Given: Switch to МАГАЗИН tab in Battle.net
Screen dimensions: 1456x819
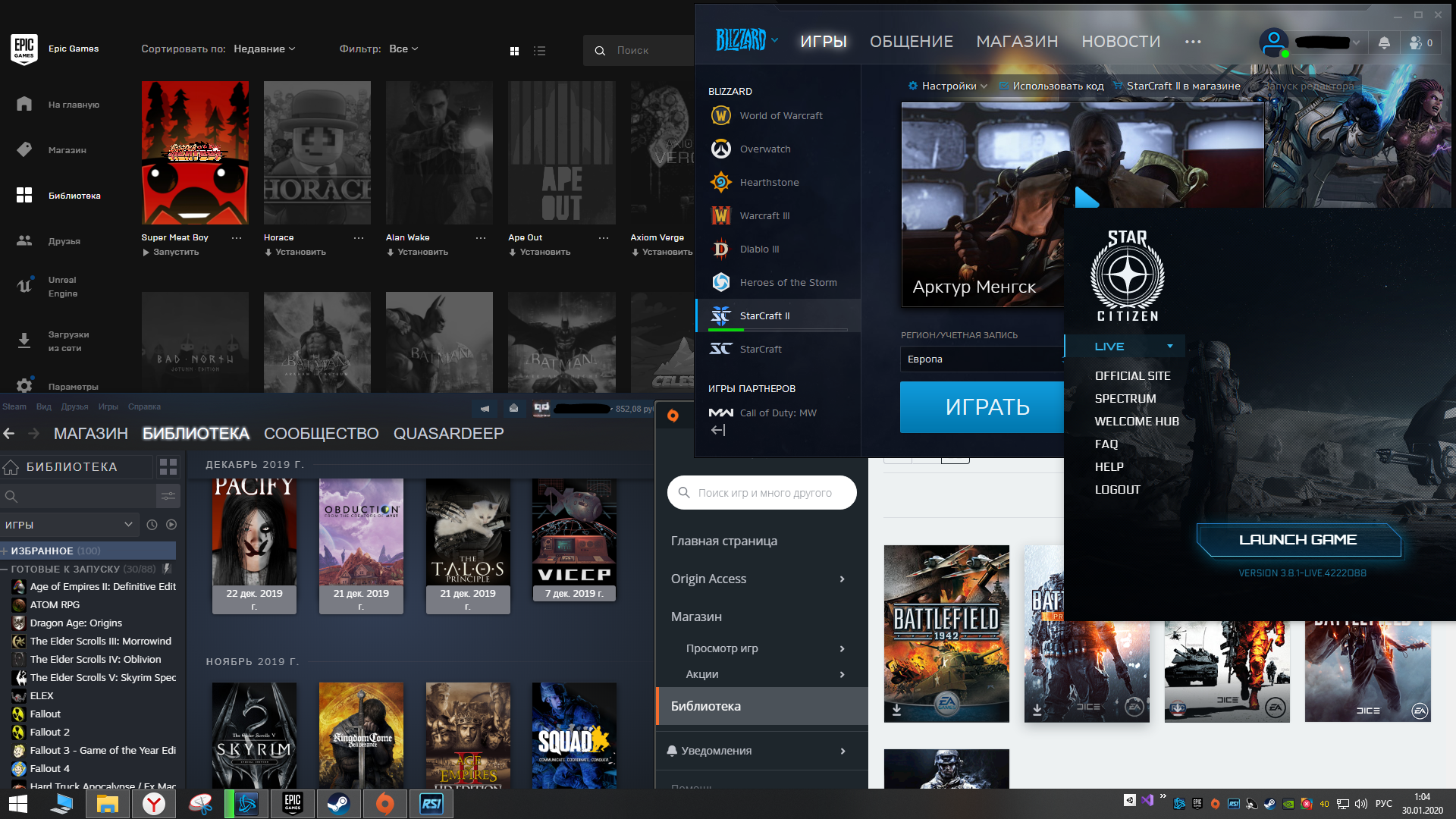Looking at the screenshot, I should click(1017, 42).
